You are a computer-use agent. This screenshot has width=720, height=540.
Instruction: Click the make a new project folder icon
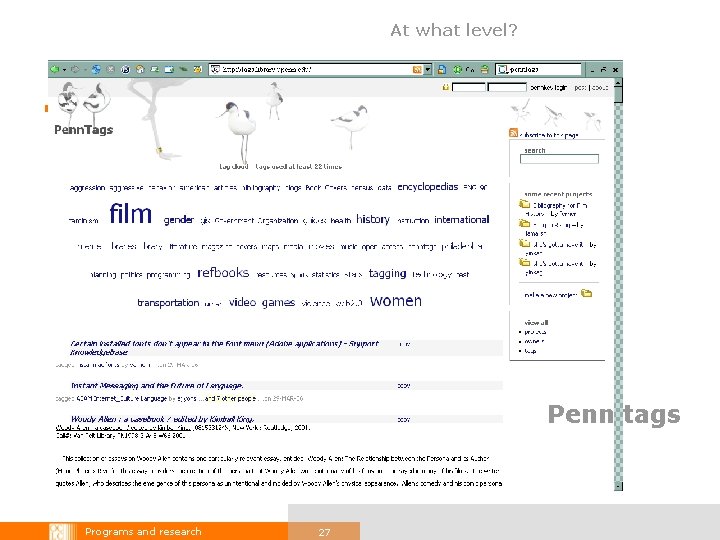pyautogui.click(x=586, y=293)
